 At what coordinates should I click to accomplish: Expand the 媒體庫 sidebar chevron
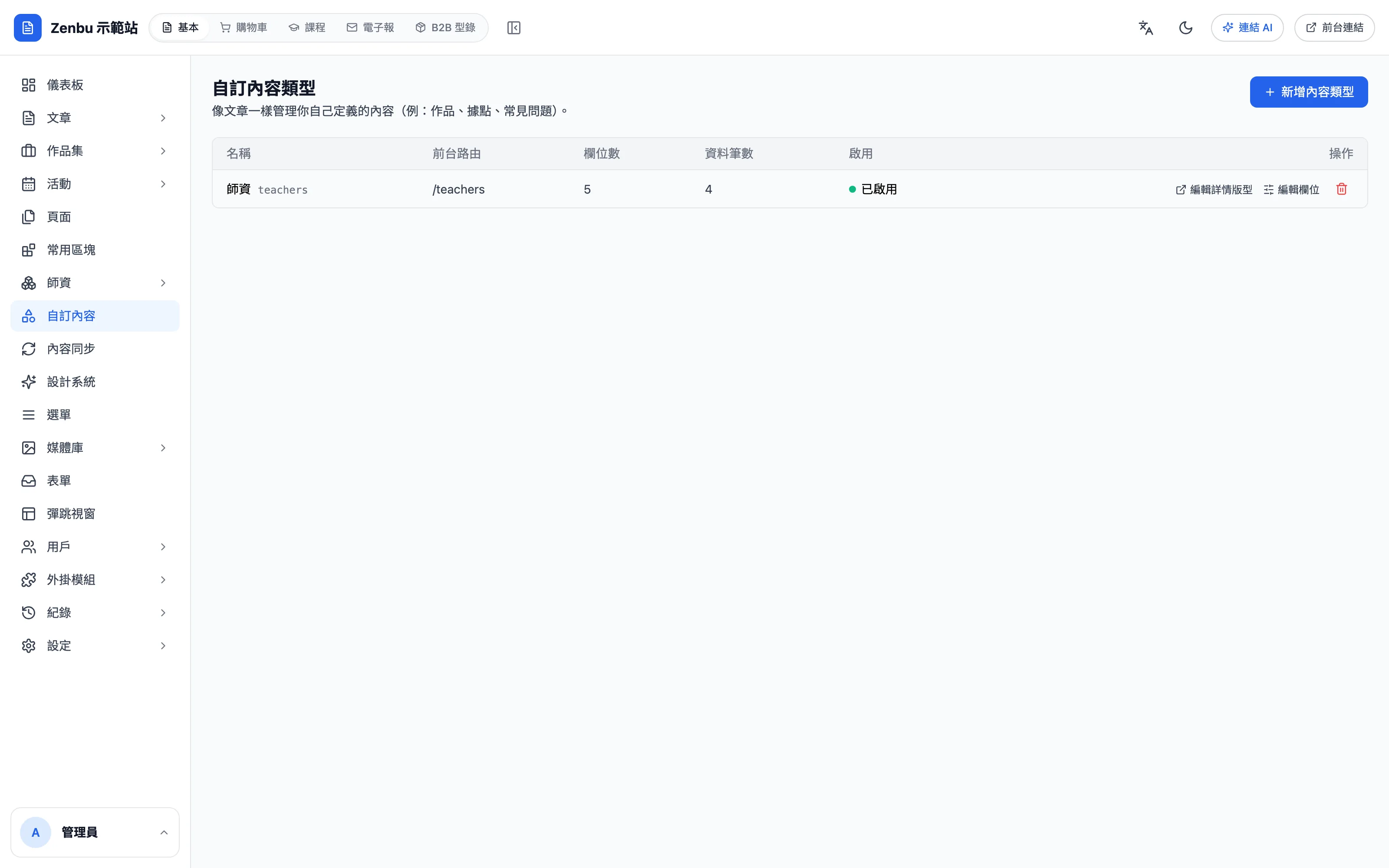coord(163,448)
